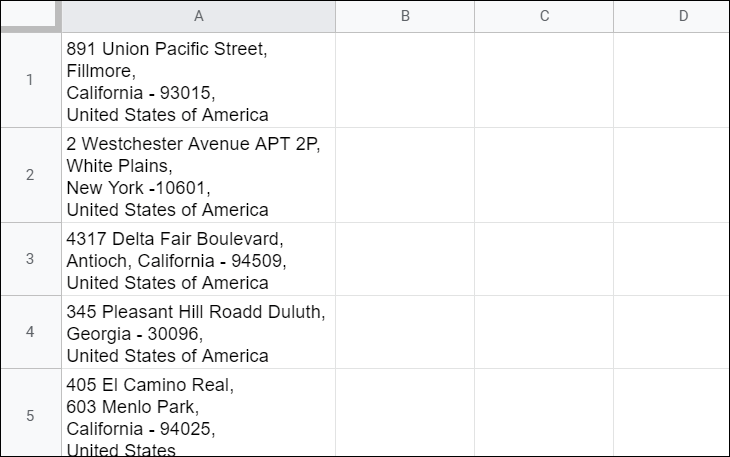The height and width of the screenshot is (457, 730).
Task: Select column B header
Action: 405,16
